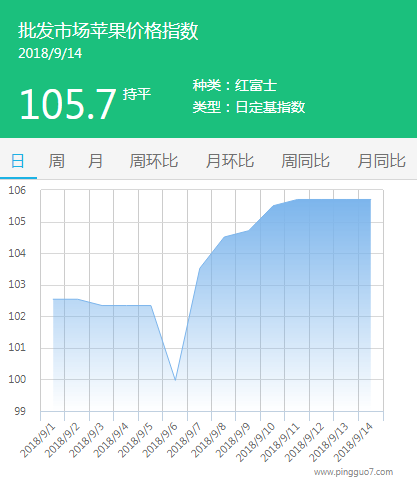Switch to the 月 monthly tab
The width and height of the screenshot is (417, 483).
pyautogui.click(x=95, y=161)
